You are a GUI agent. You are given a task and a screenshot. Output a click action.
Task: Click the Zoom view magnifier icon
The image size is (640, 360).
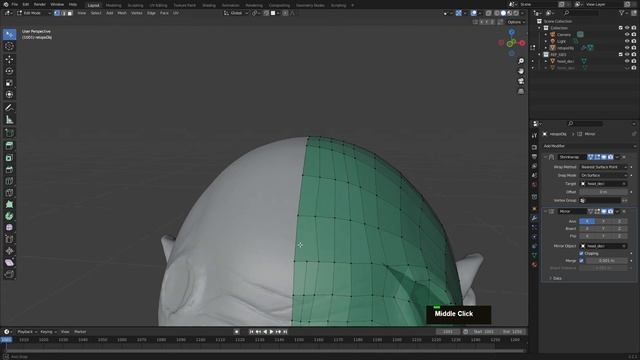[x=521, y=61]
